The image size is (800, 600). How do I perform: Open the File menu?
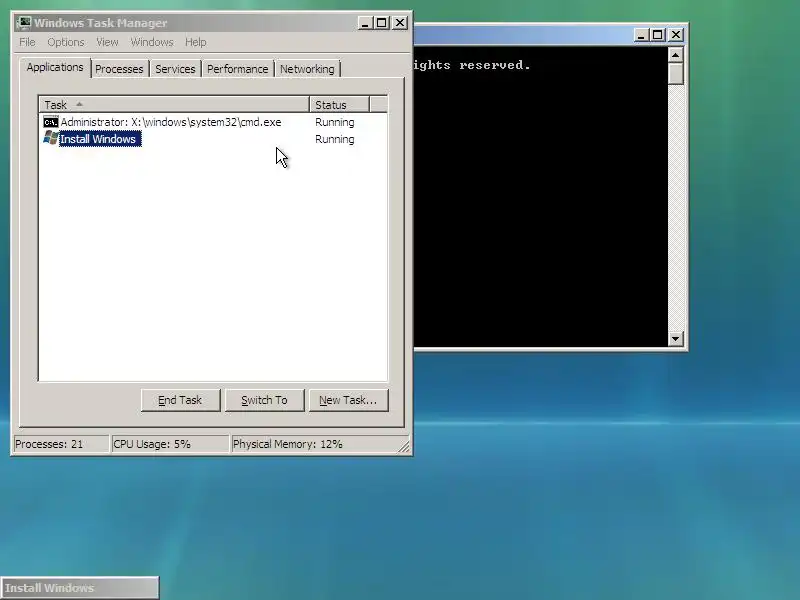27,42
